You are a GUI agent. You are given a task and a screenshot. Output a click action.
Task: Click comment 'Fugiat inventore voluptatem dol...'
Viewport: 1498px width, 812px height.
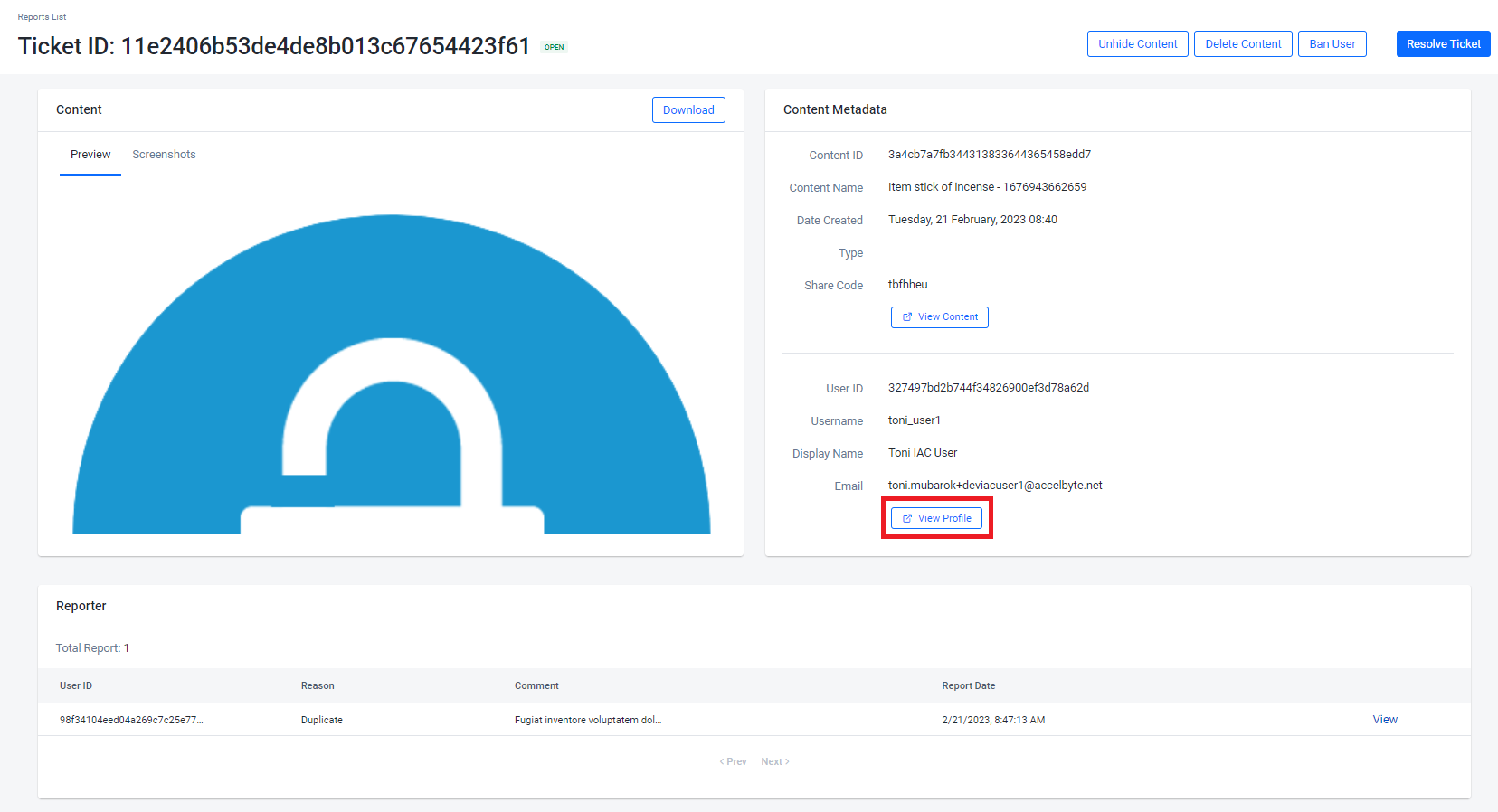[588, 721]
